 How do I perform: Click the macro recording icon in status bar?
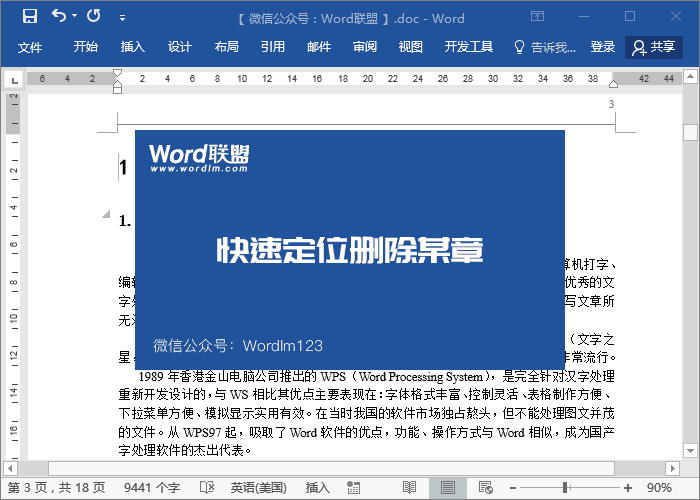coord(354,488)
